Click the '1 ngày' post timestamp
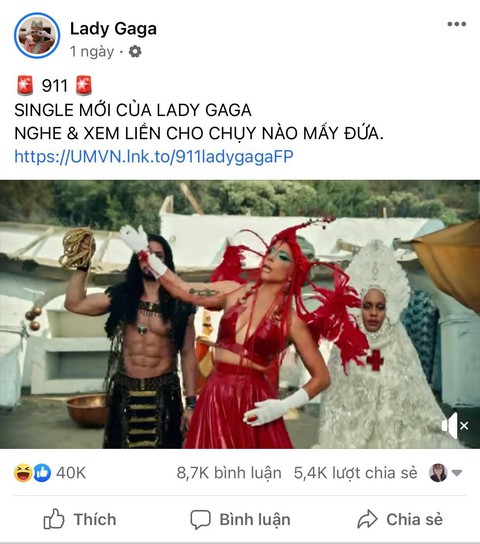Image resolution: width=480 pixels, height=544 pixels. pos(92,52)
